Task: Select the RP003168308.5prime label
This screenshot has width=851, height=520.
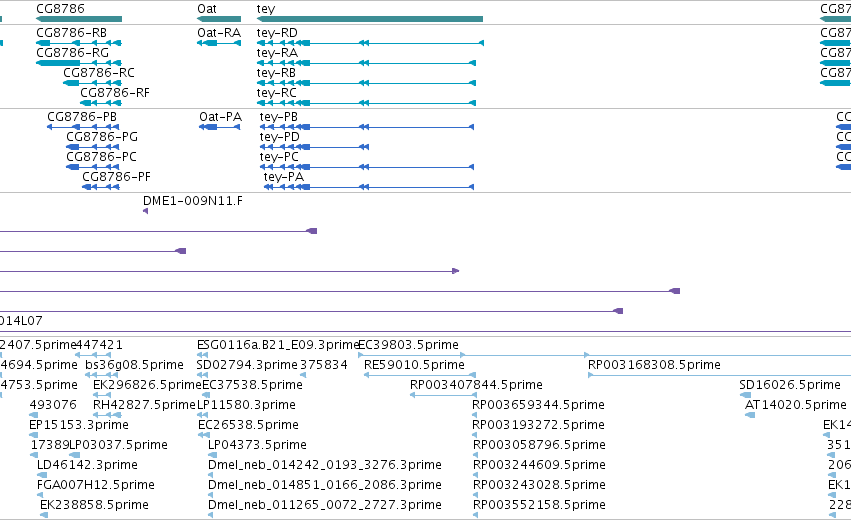Action: (x=655, y=365)
